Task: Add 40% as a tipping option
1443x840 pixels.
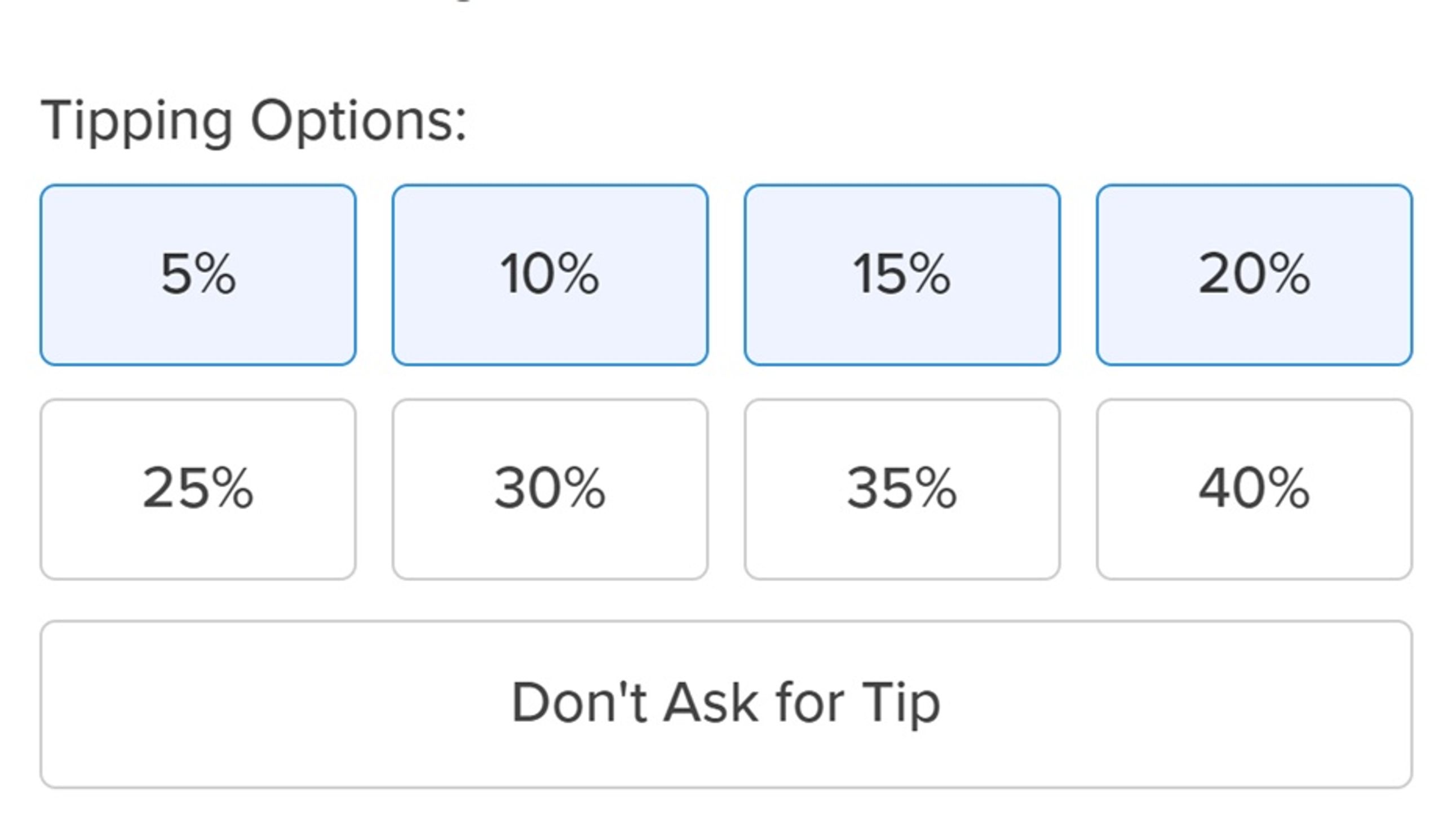Action: pyautogui.click(x=1254, y=489)
